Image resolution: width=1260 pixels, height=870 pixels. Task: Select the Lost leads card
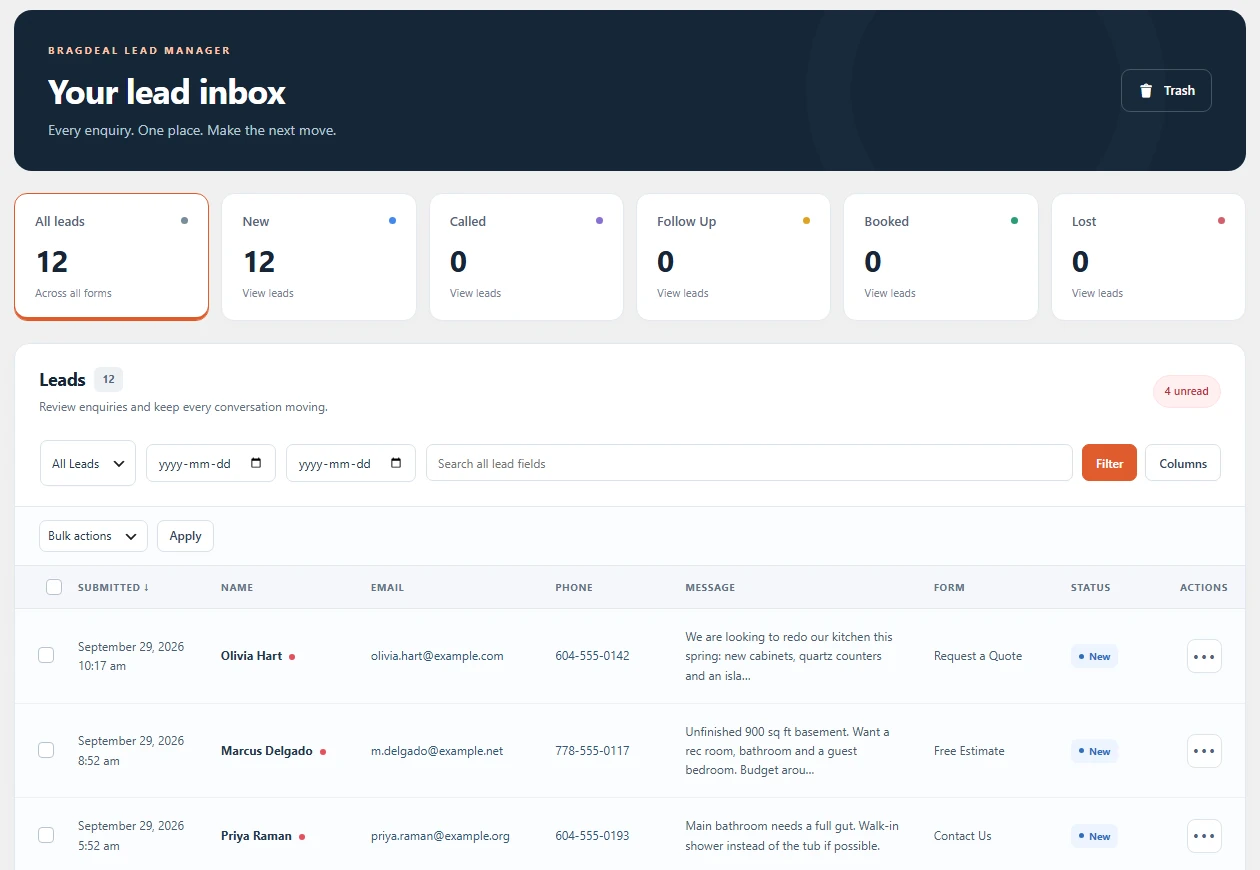click(x=1148, y=257)
